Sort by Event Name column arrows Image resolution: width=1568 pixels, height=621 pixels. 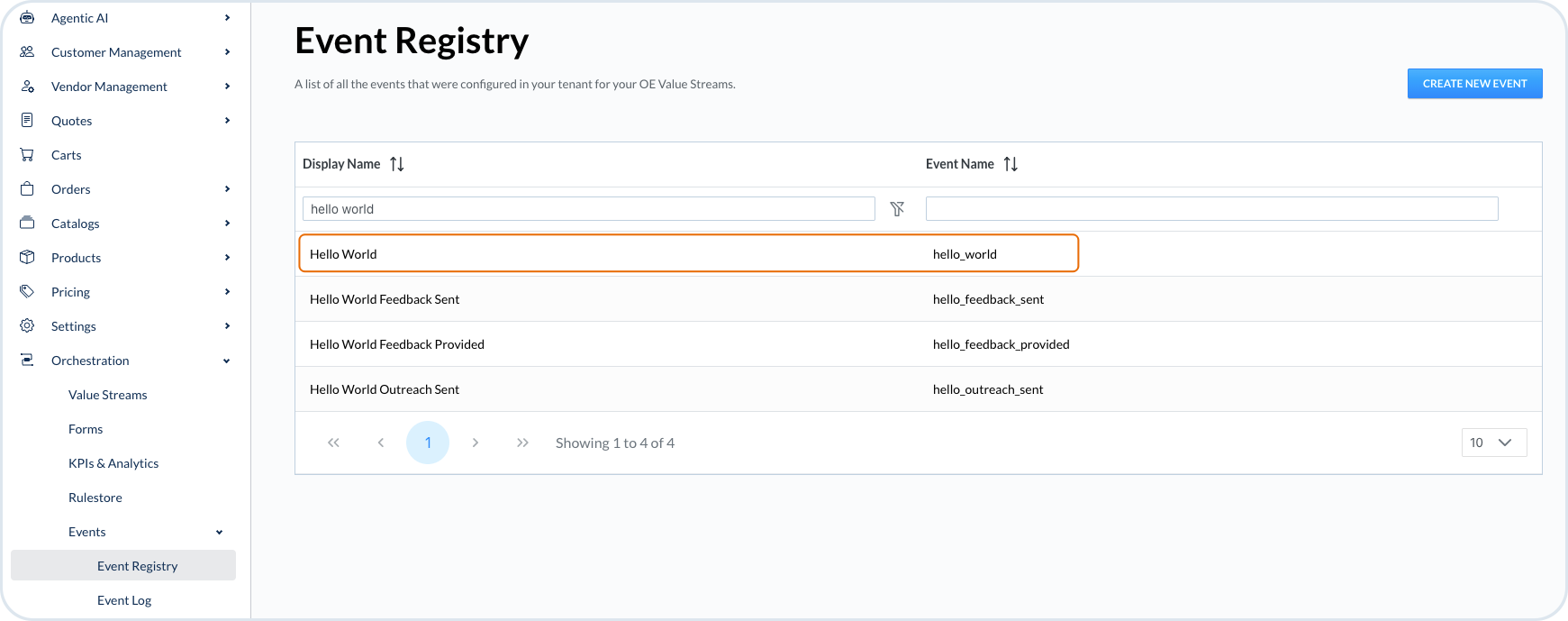pyautogui.click(x=1011, y=164)
